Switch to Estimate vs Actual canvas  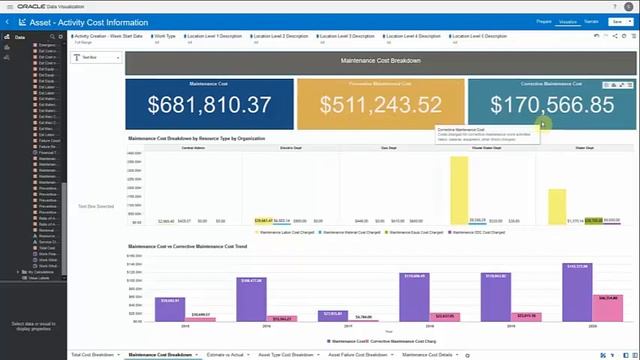(x=225, y=355)
